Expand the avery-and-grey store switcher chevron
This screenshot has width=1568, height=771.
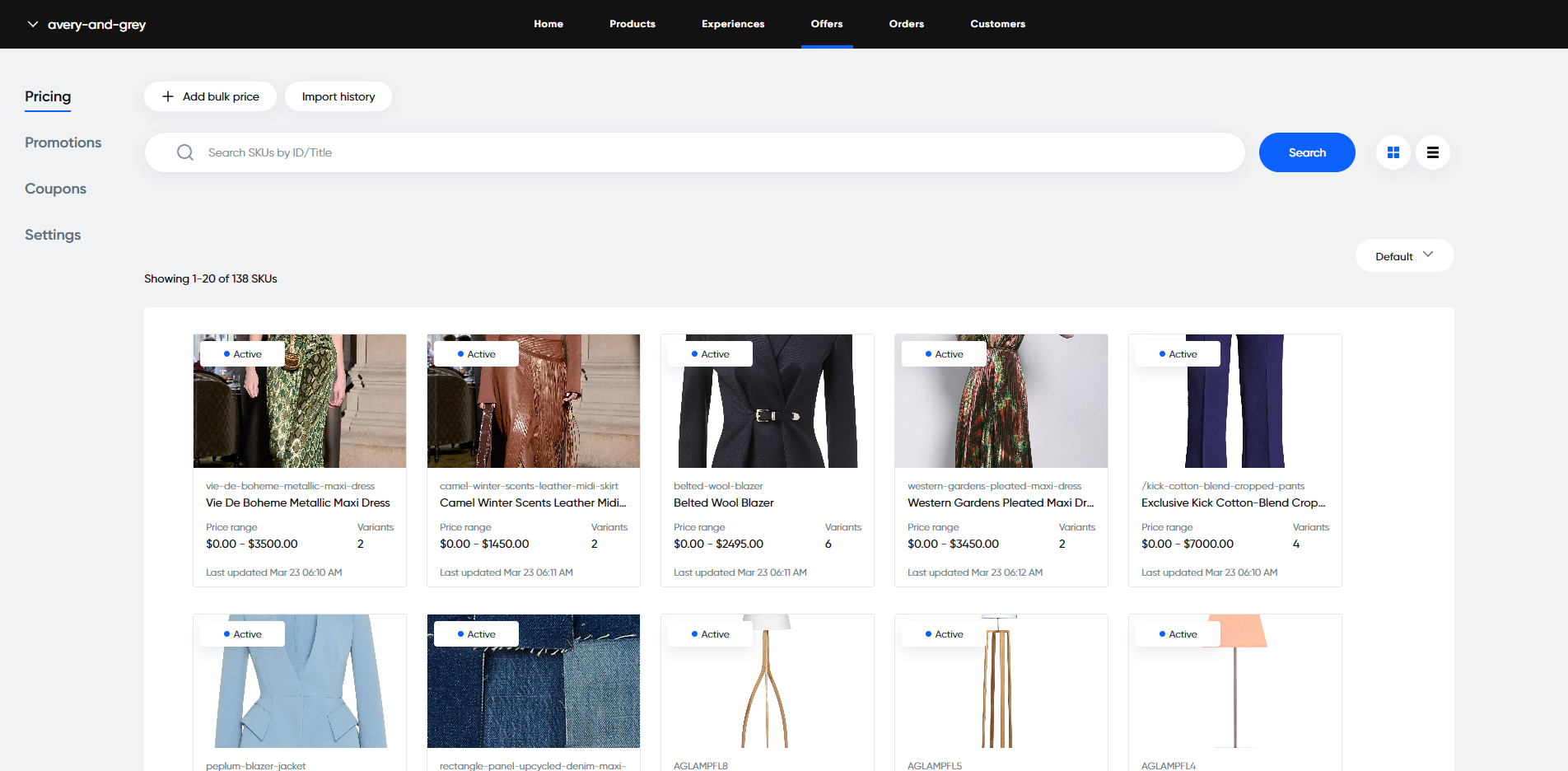(x=33, y=24)
